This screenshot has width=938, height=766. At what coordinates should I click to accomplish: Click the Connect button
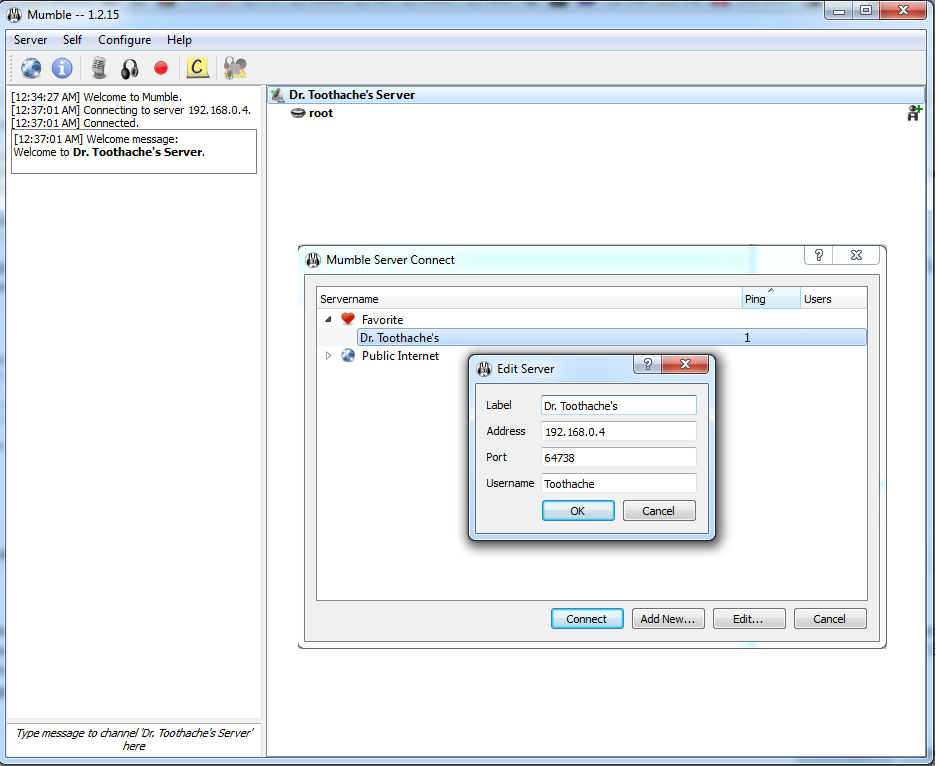587,619
